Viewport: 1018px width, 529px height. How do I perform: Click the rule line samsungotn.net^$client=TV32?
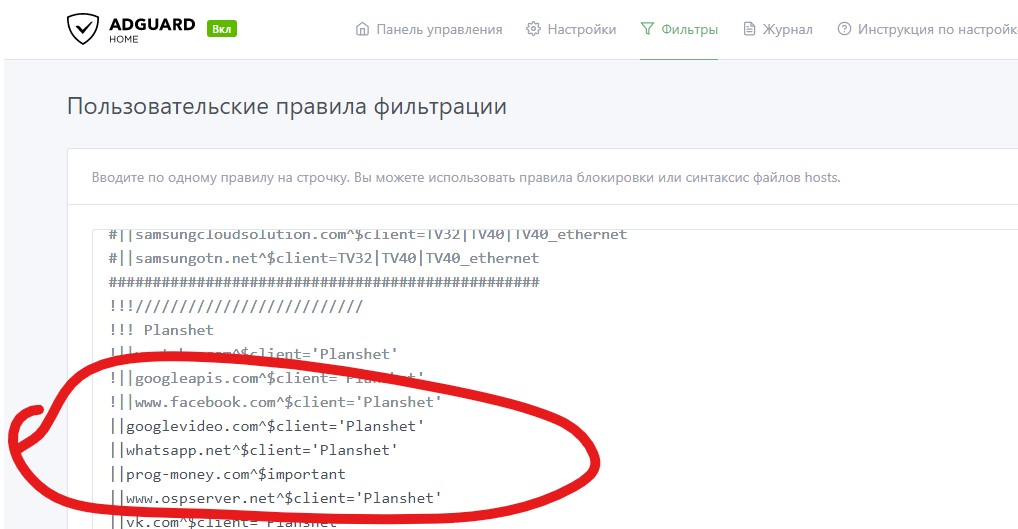323,258
